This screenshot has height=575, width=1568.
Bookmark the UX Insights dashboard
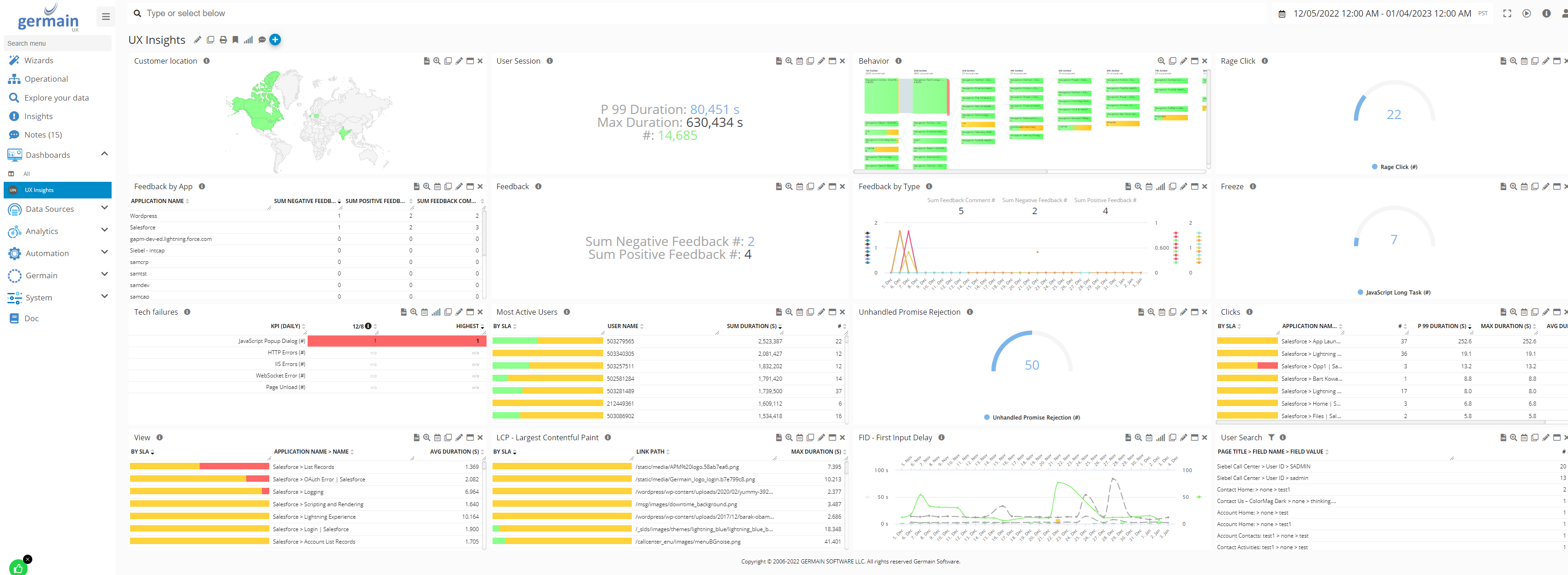pyautogui.click(x=235, y=39)
